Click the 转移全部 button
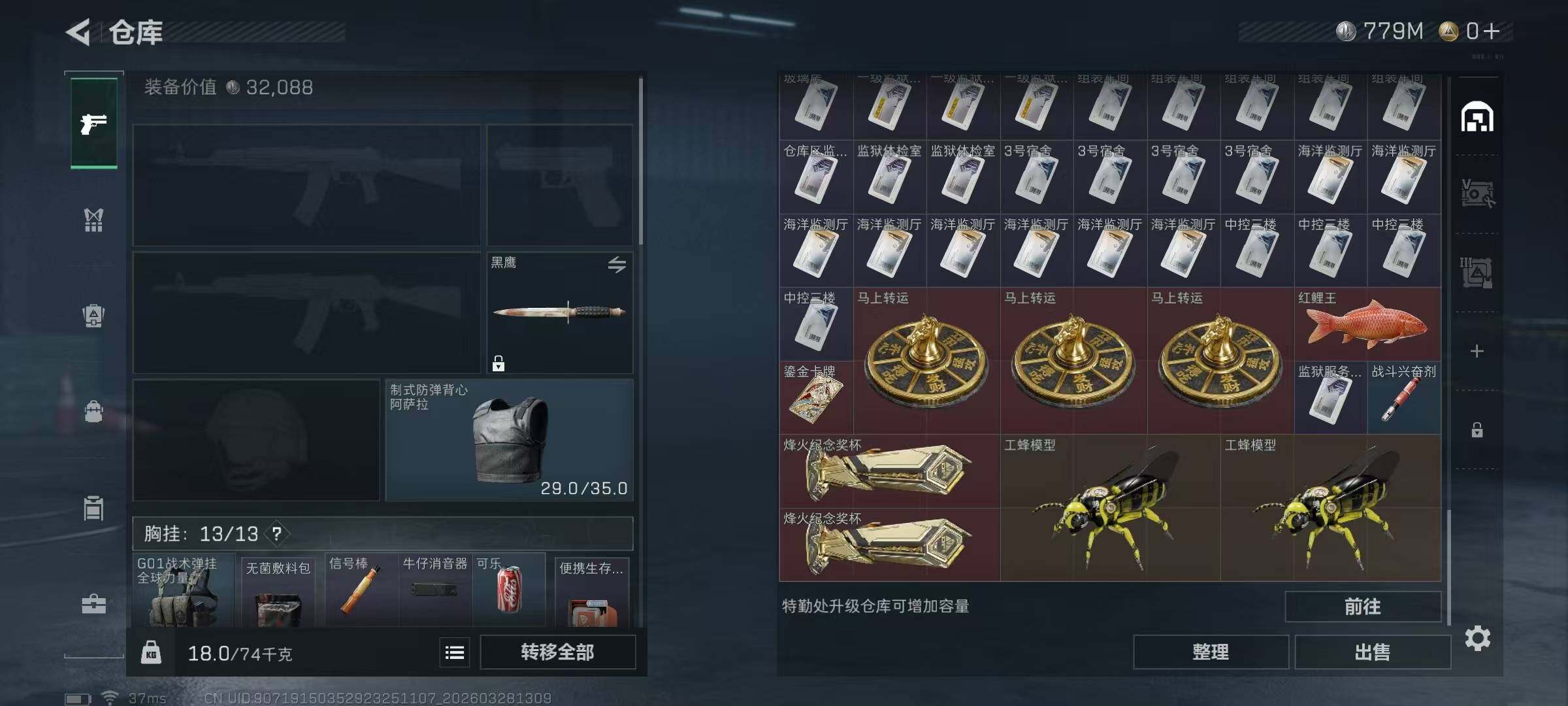 pos(558,652)
